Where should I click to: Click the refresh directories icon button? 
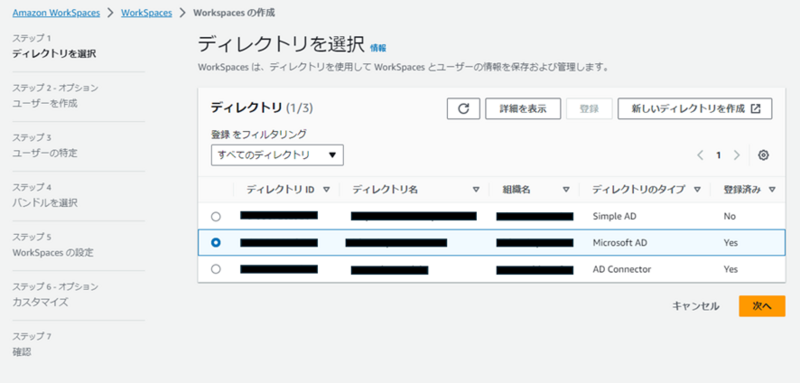pos(463,109)
